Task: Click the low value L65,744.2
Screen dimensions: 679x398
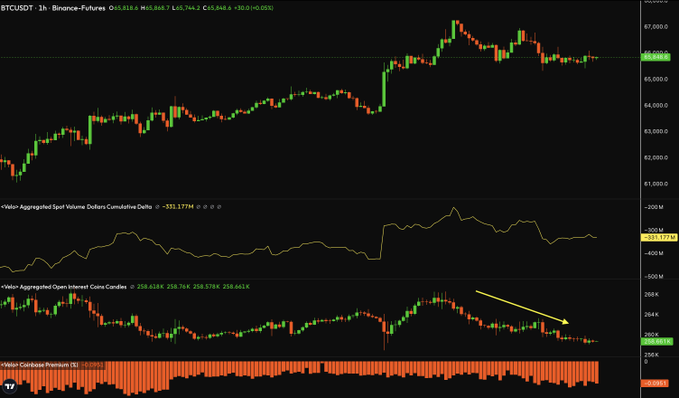Action: click(186, 8)
